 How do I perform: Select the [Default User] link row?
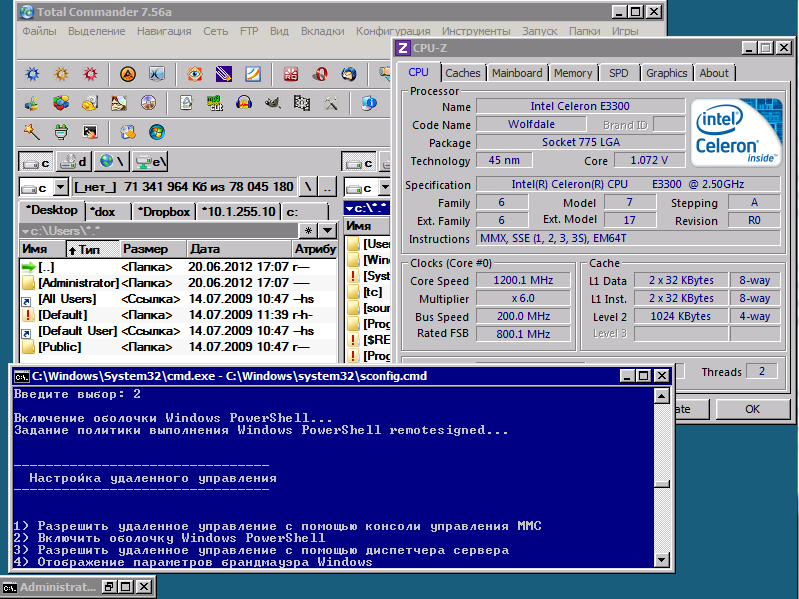tap(178, 331)
